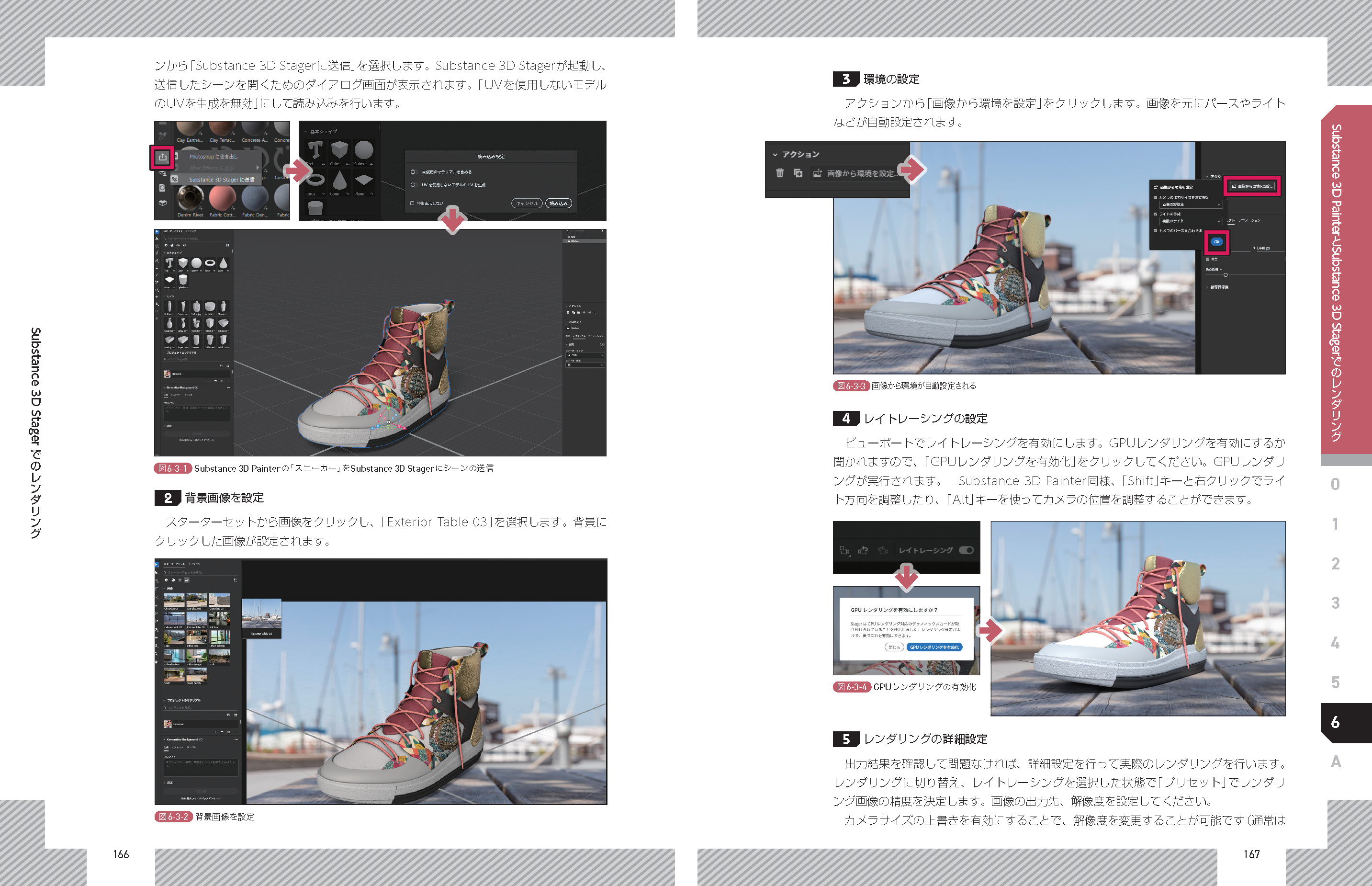Click the duplicate icon under アクション
The height and width of the screenshot is (886, 1372).
point(798,173)
